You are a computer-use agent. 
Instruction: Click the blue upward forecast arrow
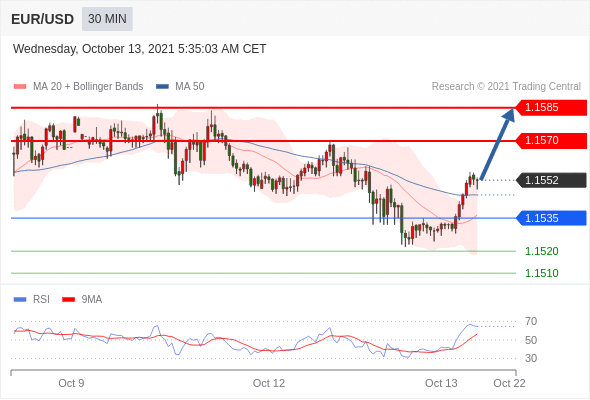point(497,144)
